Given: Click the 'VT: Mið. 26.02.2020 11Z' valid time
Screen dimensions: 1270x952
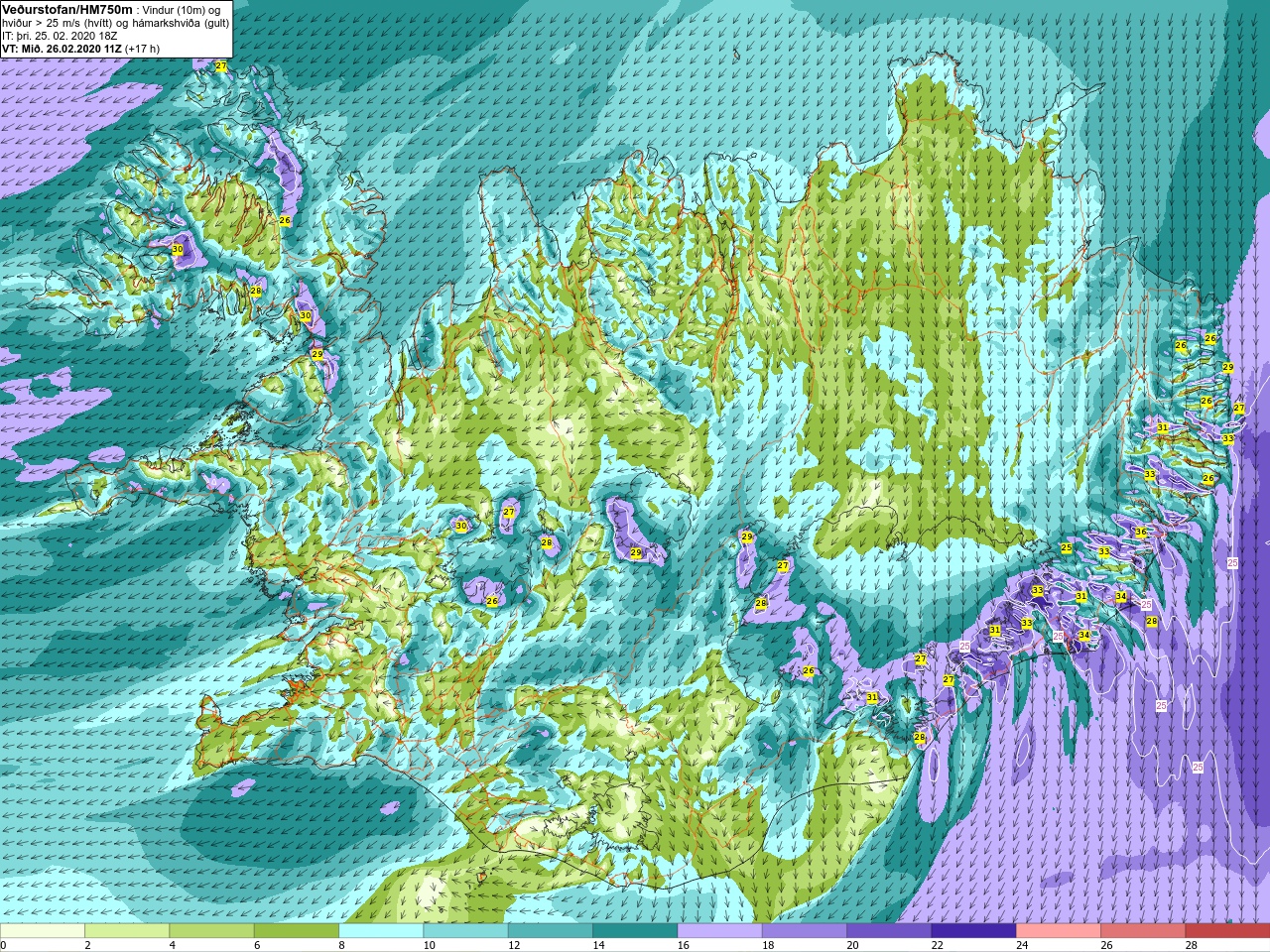Looking at the screenshot, I should [x=61, y=48].
